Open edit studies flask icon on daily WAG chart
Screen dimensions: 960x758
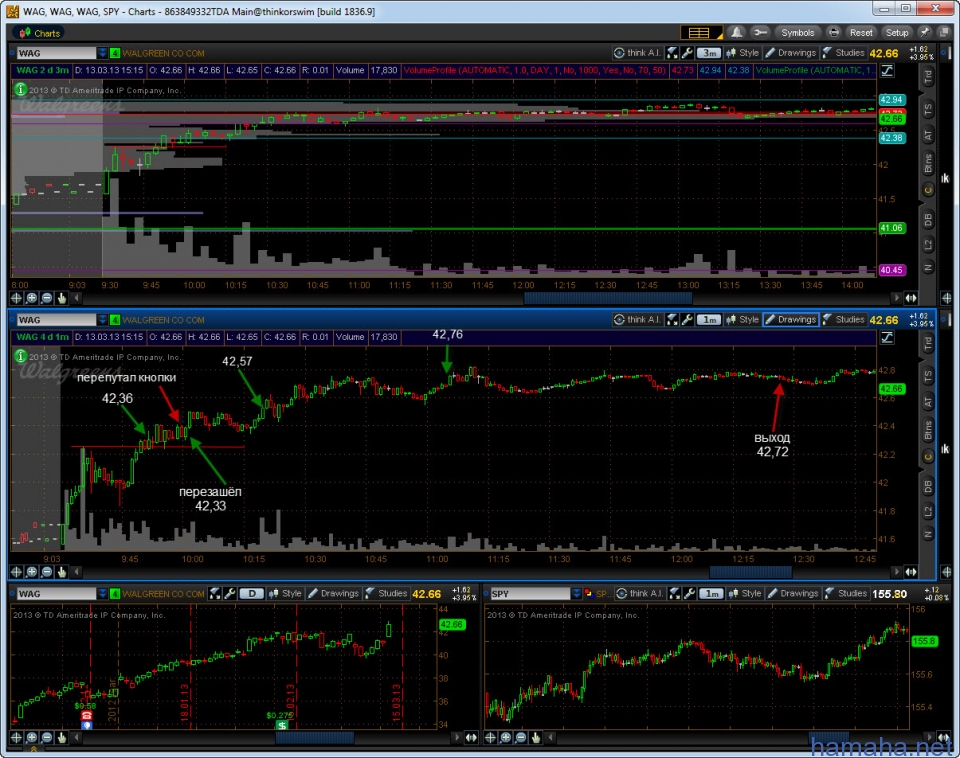click(215, 593)
